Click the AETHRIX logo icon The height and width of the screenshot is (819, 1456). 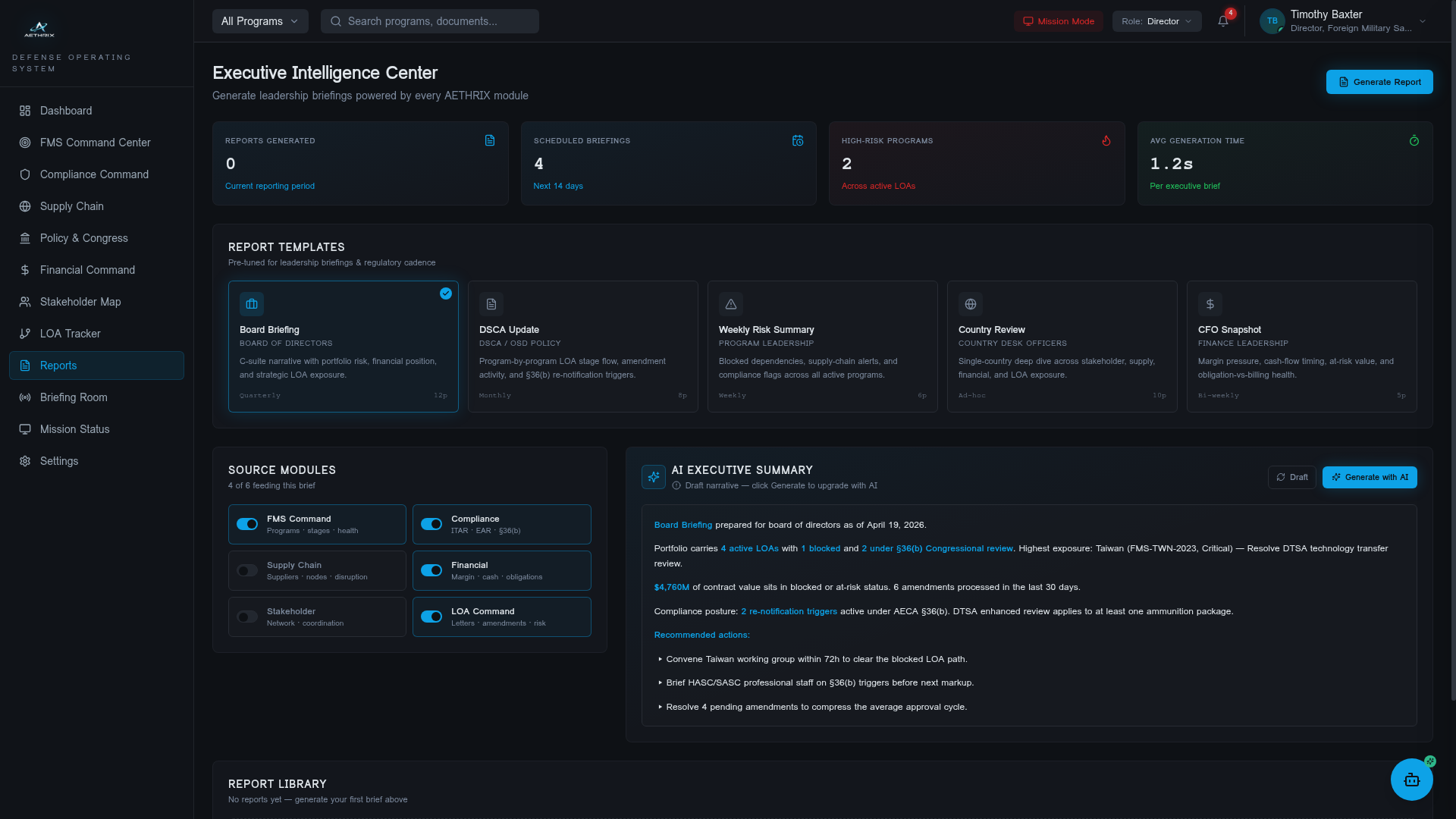point(39,29)
